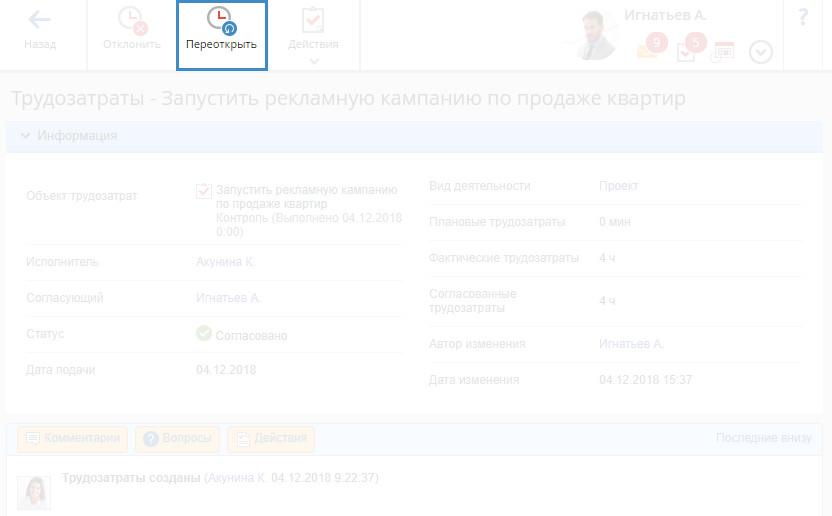832x516 pixels.
Task: Open the calendar icon in header
Action: [722, 52]
